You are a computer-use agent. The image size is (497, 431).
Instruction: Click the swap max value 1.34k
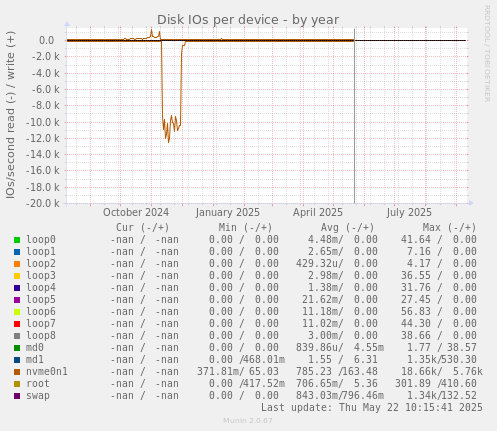tap(422, 396)
